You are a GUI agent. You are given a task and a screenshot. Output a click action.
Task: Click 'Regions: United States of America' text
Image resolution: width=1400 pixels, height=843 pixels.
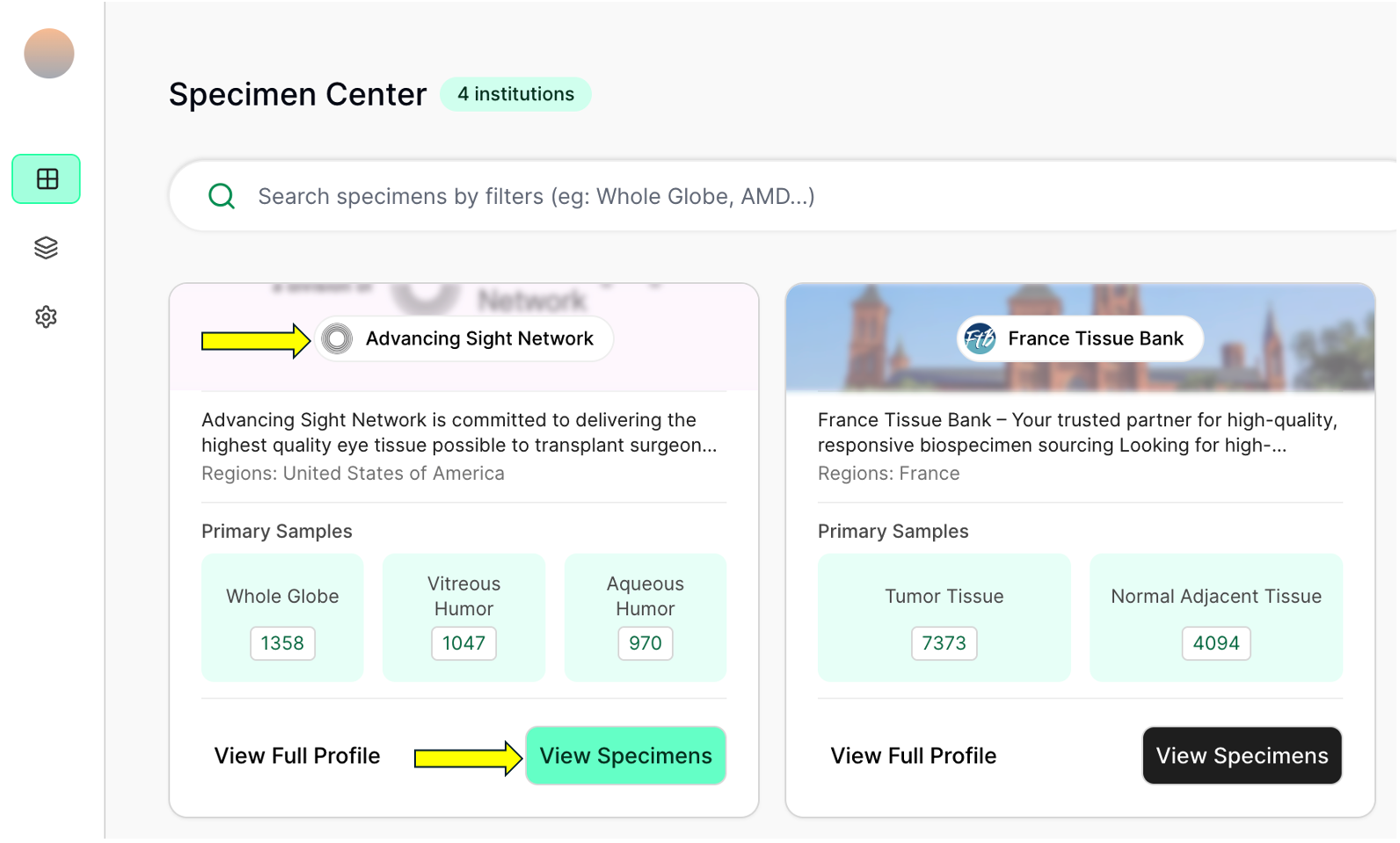pyautogui.click(x=353, y=474)
